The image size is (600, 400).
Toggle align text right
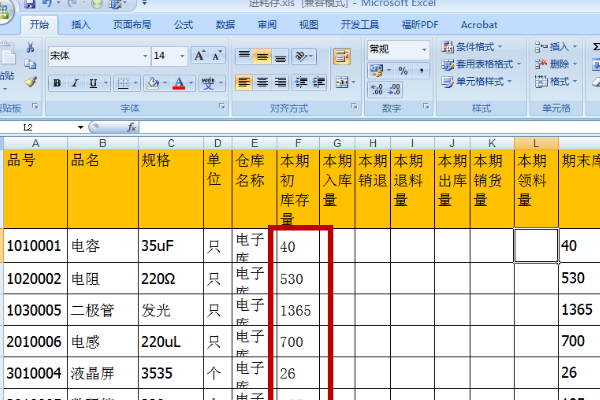pos(280,82)
